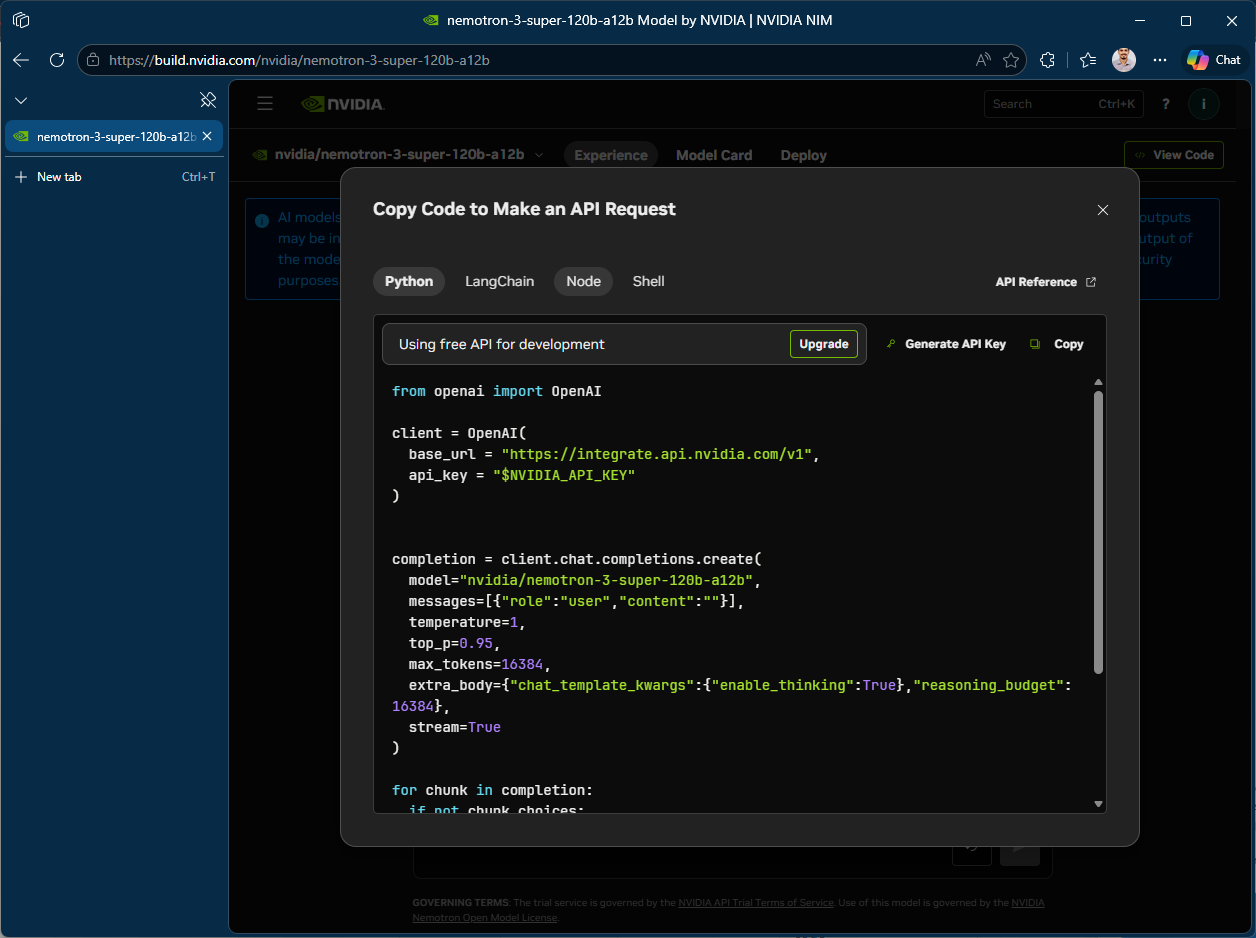
Task: Click the Upgrade button
Action: [x=824, y=344]
